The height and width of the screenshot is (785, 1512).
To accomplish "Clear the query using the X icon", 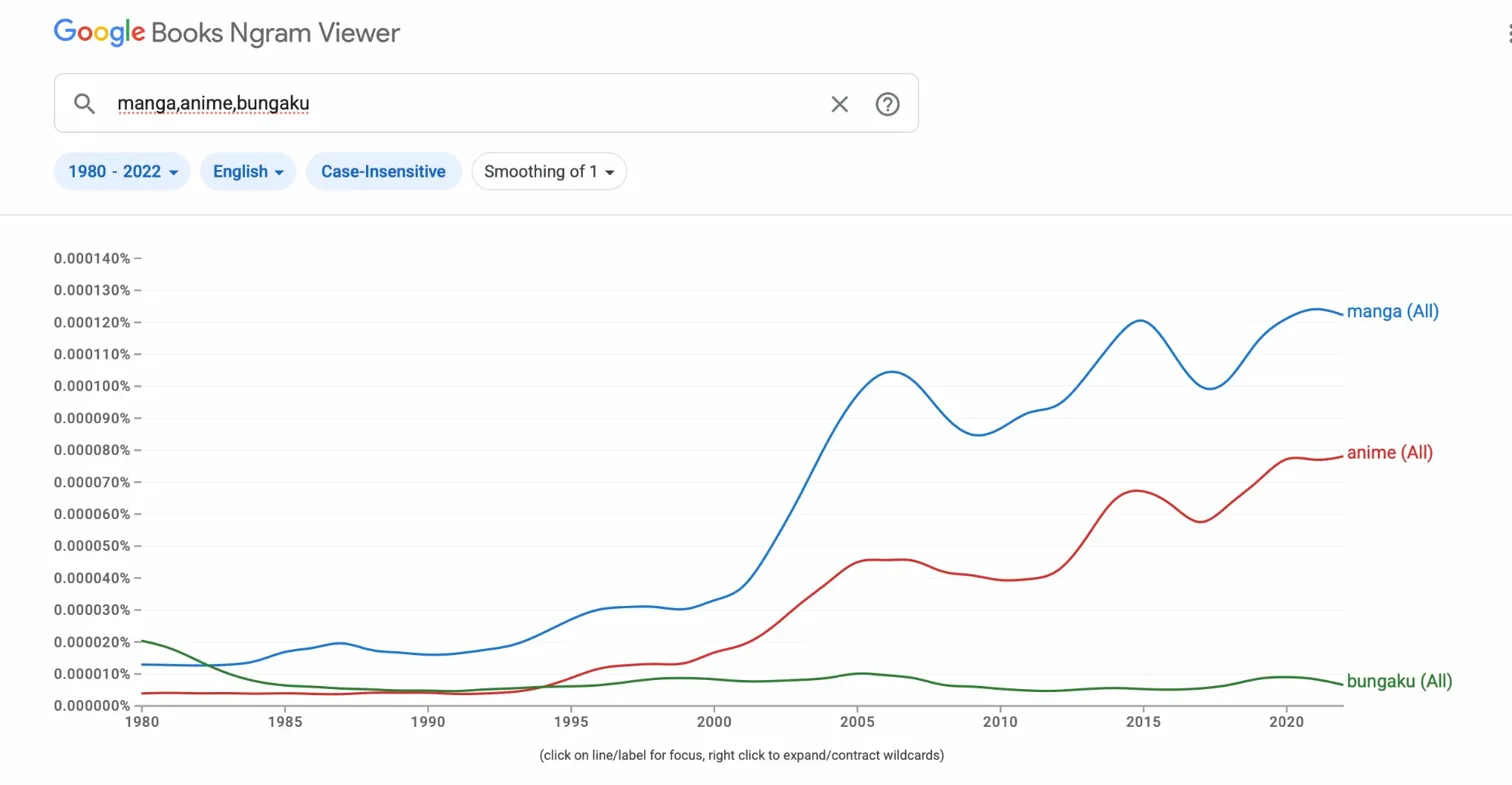I will [839, 103].
